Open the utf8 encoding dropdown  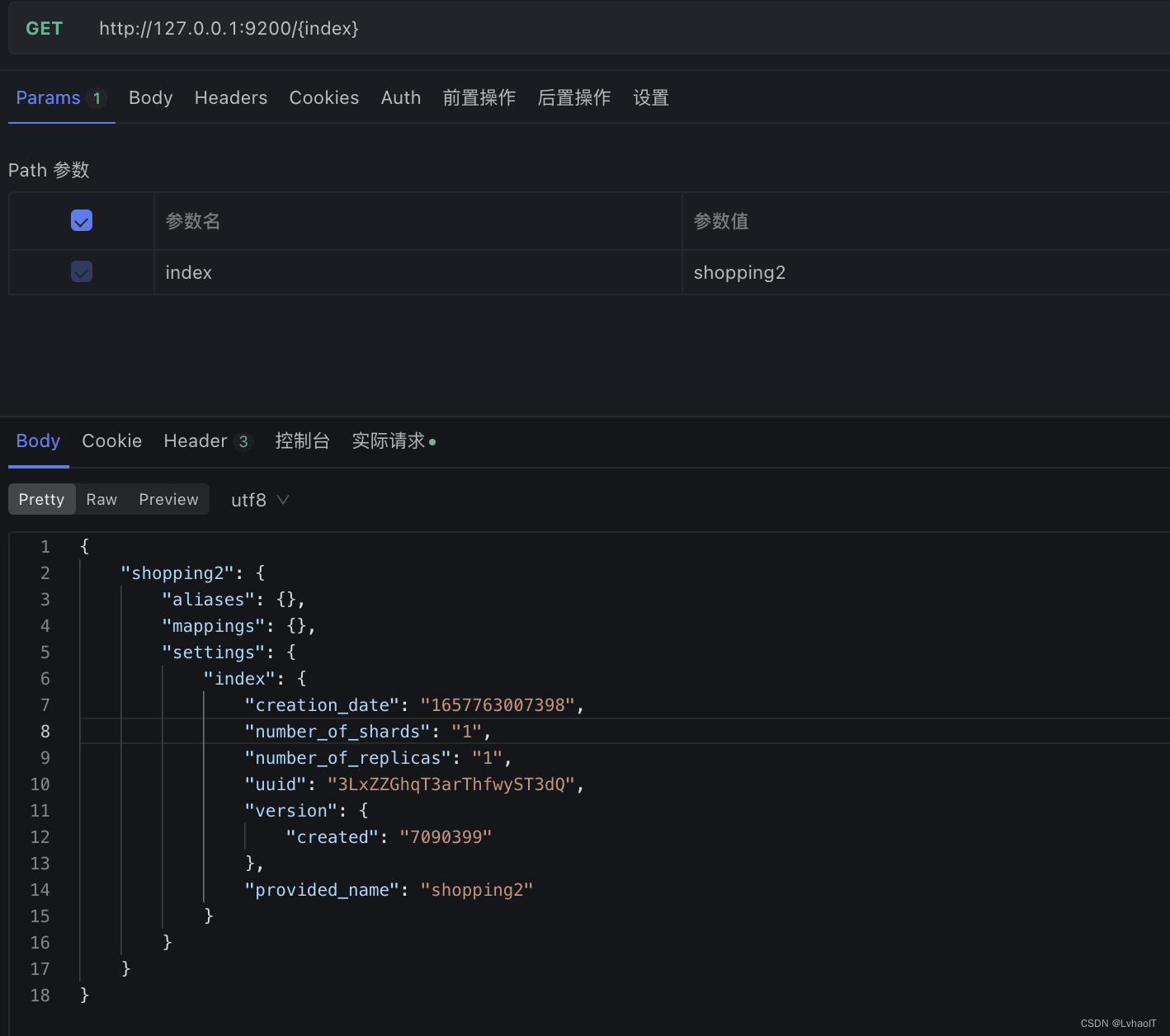(259, 500)
